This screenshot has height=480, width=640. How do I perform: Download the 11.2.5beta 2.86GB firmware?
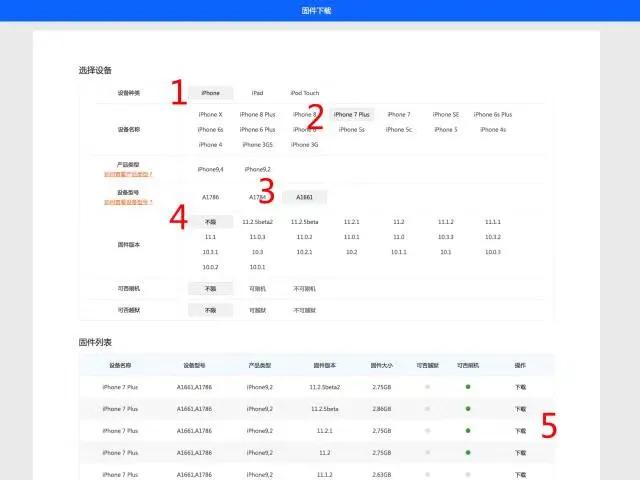pyautogui.click(x=520, y=409)
